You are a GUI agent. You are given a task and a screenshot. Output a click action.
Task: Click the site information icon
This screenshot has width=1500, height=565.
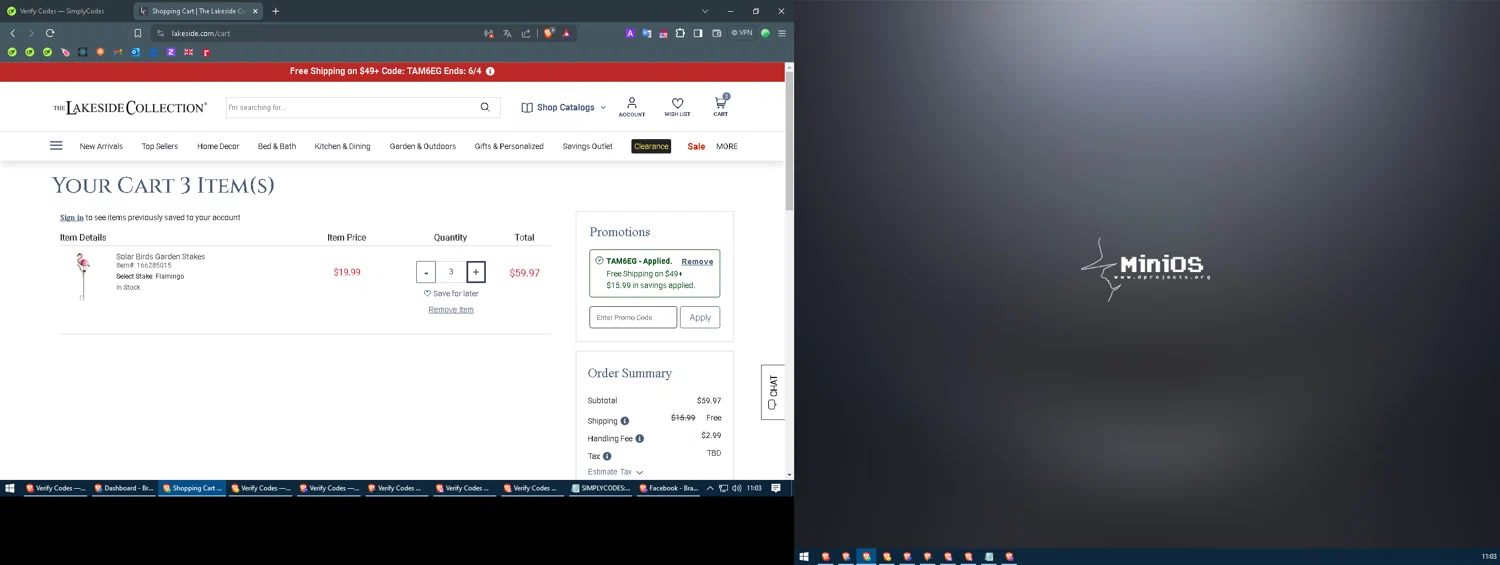coord(160,33)
